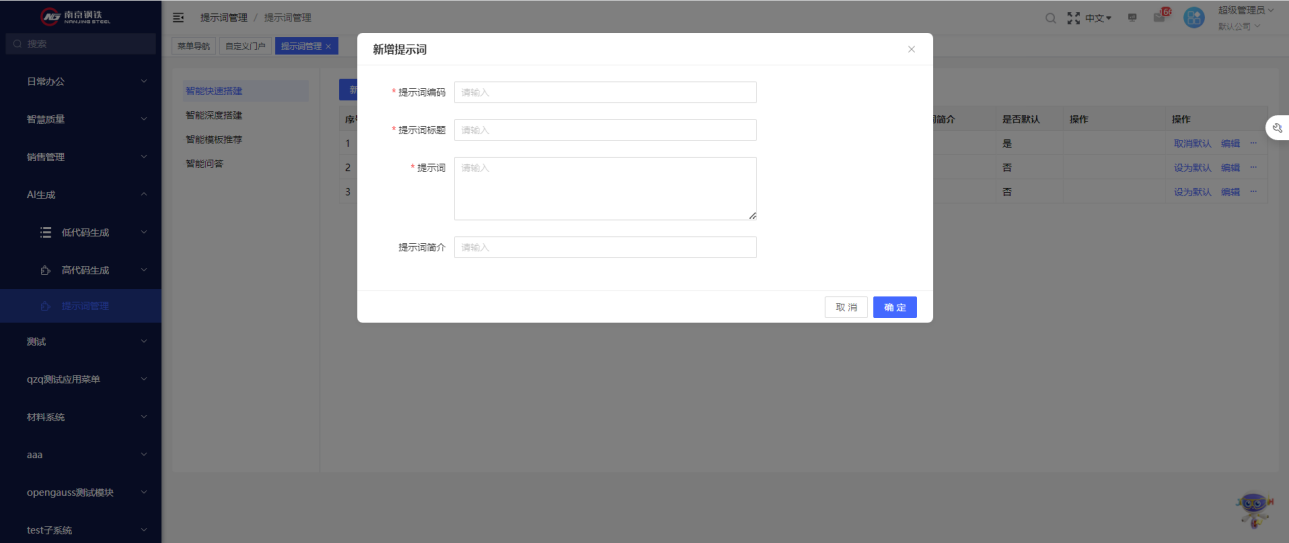
Task: Open the 超级管理员 user dropdown
Action: 1246,10
